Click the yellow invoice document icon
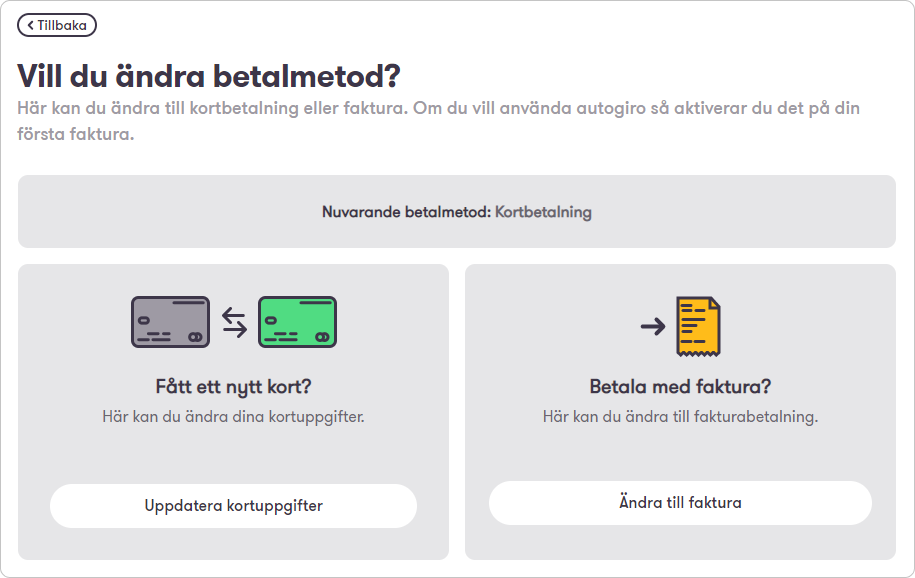The width and height of the screenshot is (915, 578). [x=698, y=326]
